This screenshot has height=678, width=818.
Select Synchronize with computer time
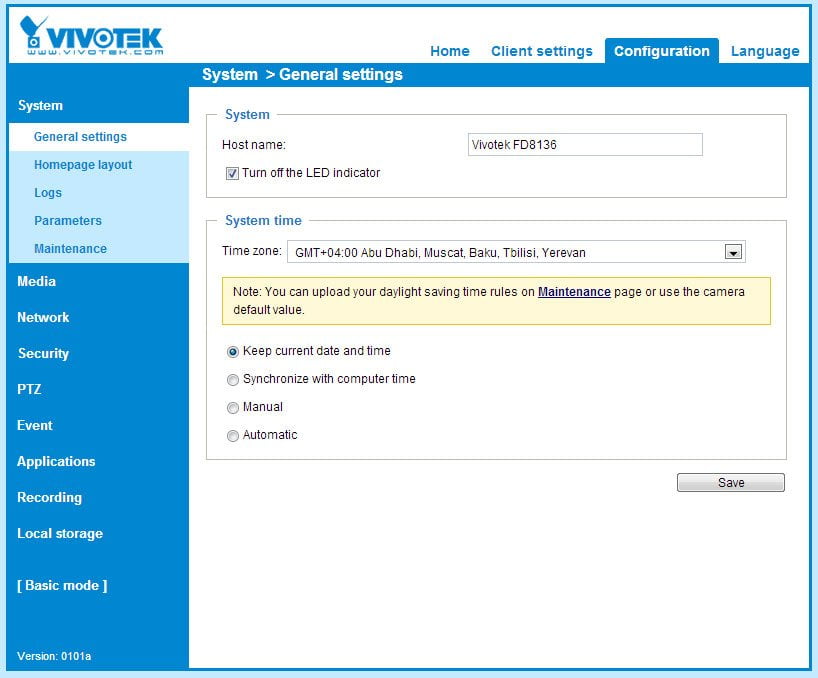pyautogui.click(x=233, y=380)
